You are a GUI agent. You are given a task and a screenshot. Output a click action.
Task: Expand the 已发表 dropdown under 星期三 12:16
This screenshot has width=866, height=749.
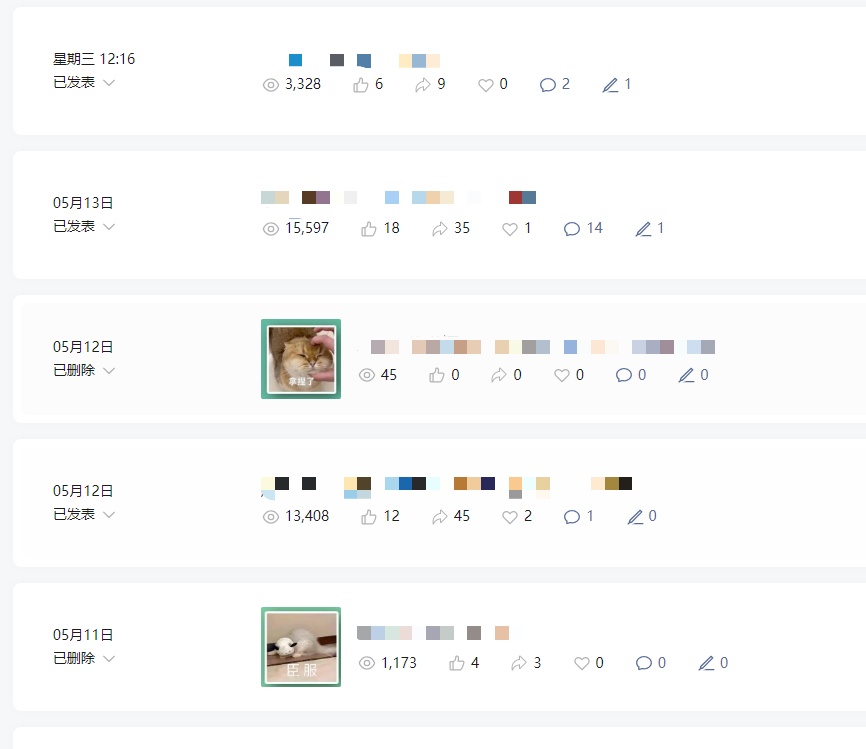[x=109, y=83]
